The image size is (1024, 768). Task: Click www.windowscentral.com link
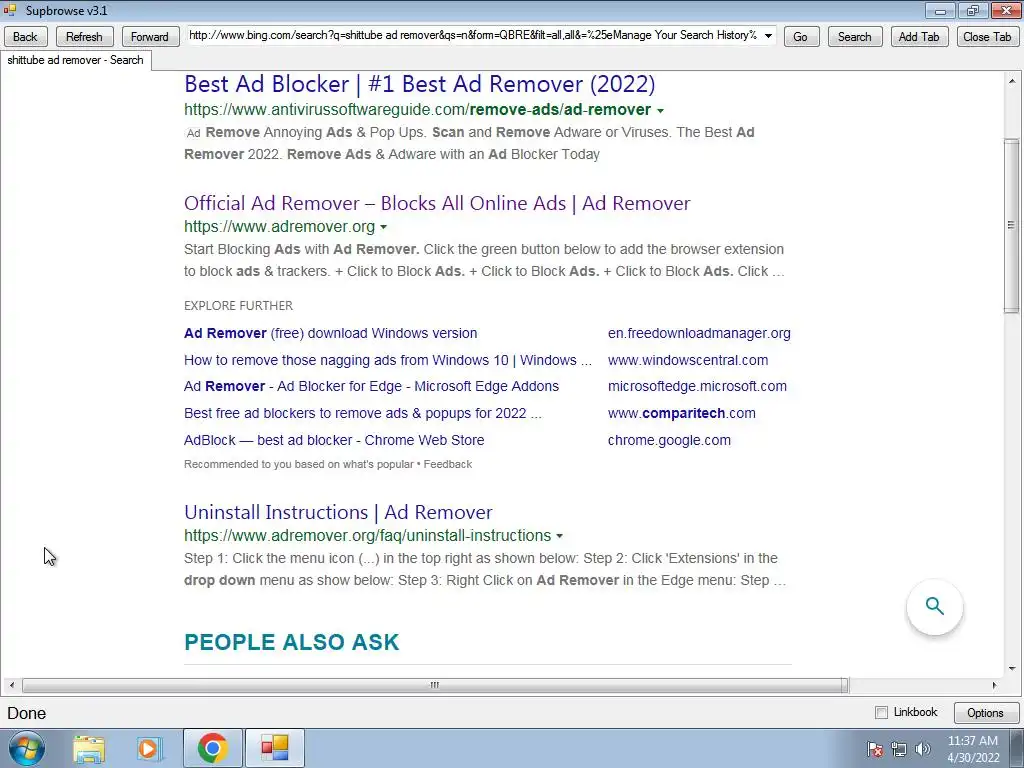[x=688, y=360]
